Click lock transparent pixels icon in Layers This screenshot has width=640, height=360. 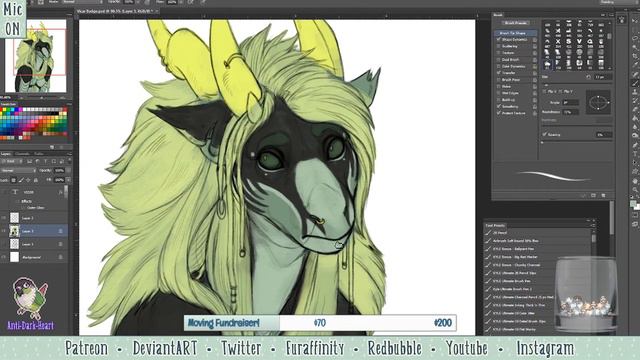point(13,180)
